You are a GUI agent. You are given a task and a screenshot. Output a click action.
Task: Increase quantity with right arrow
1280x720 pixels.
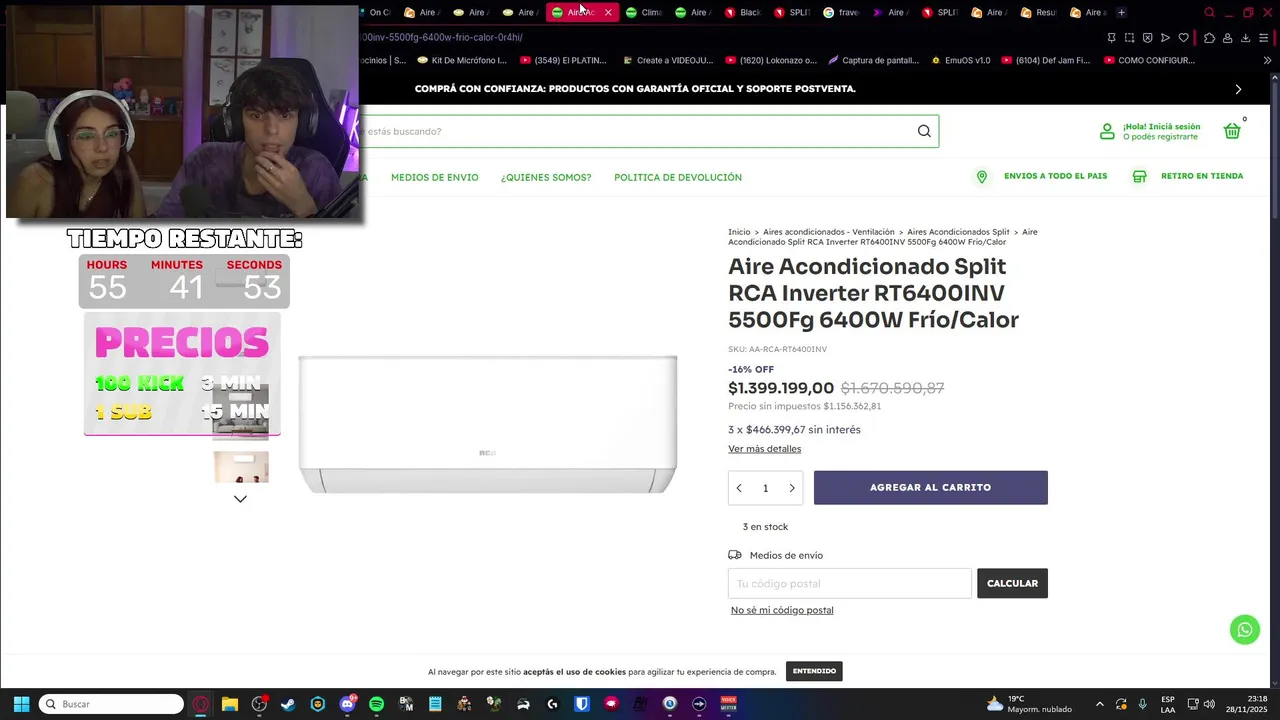tap(792, 488)
